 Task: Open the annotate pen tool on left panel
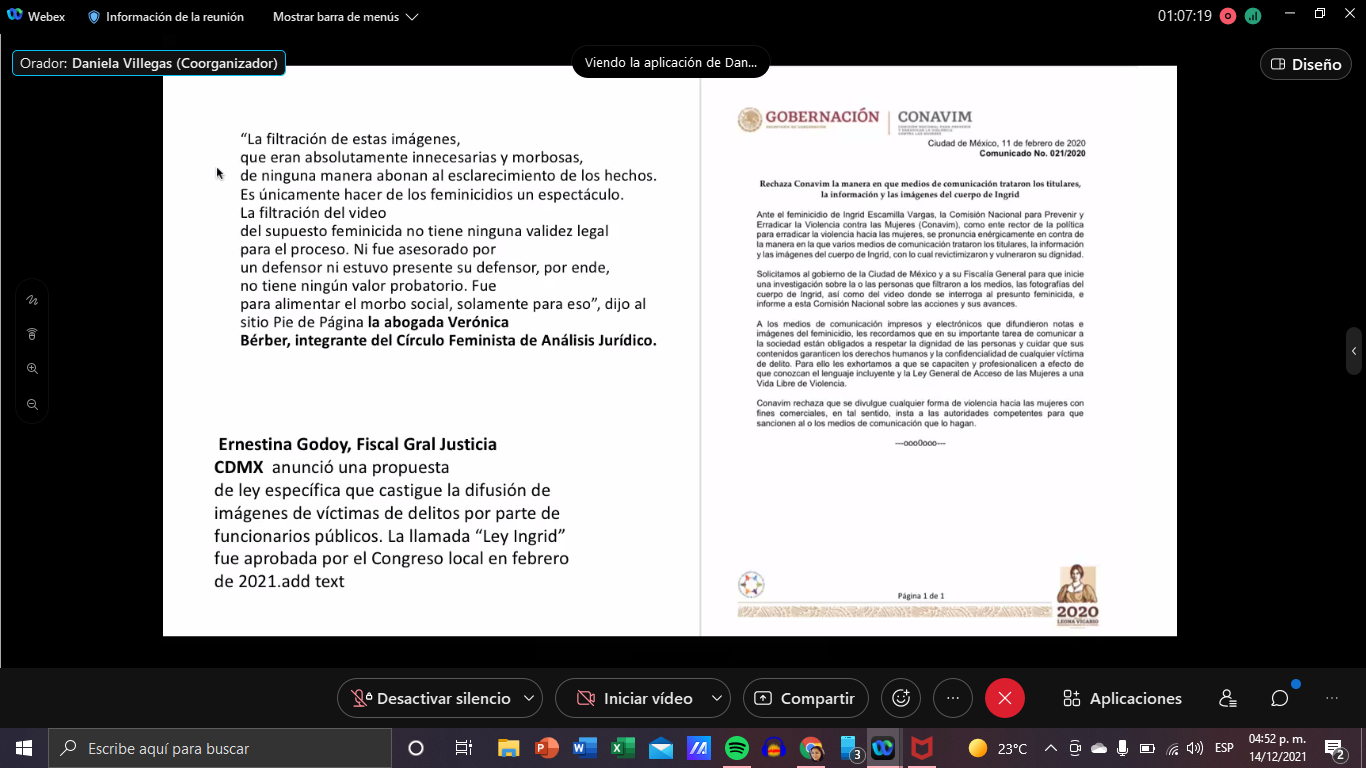click(32, 299)
